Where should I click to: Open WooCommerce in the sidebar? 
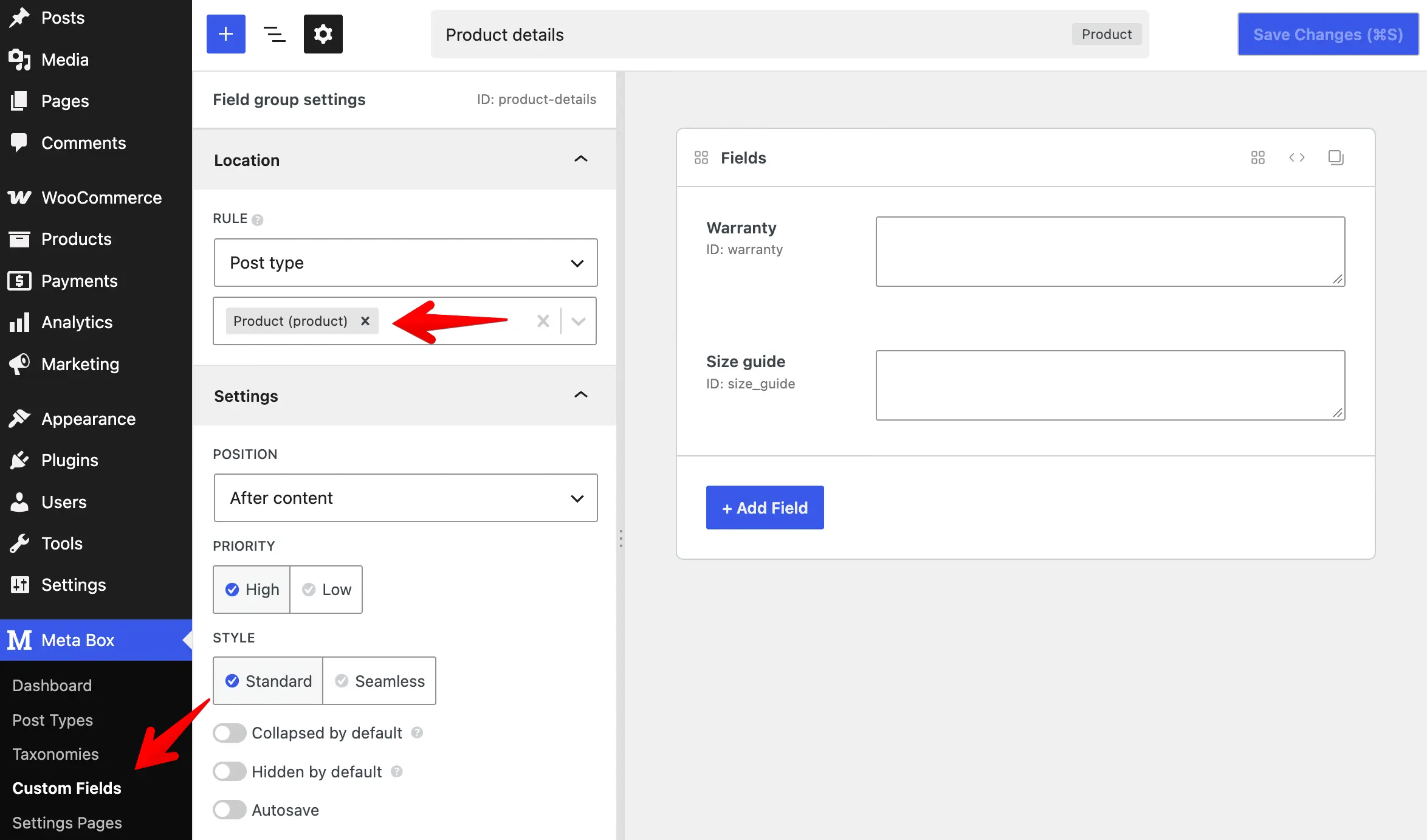(96, 198)
